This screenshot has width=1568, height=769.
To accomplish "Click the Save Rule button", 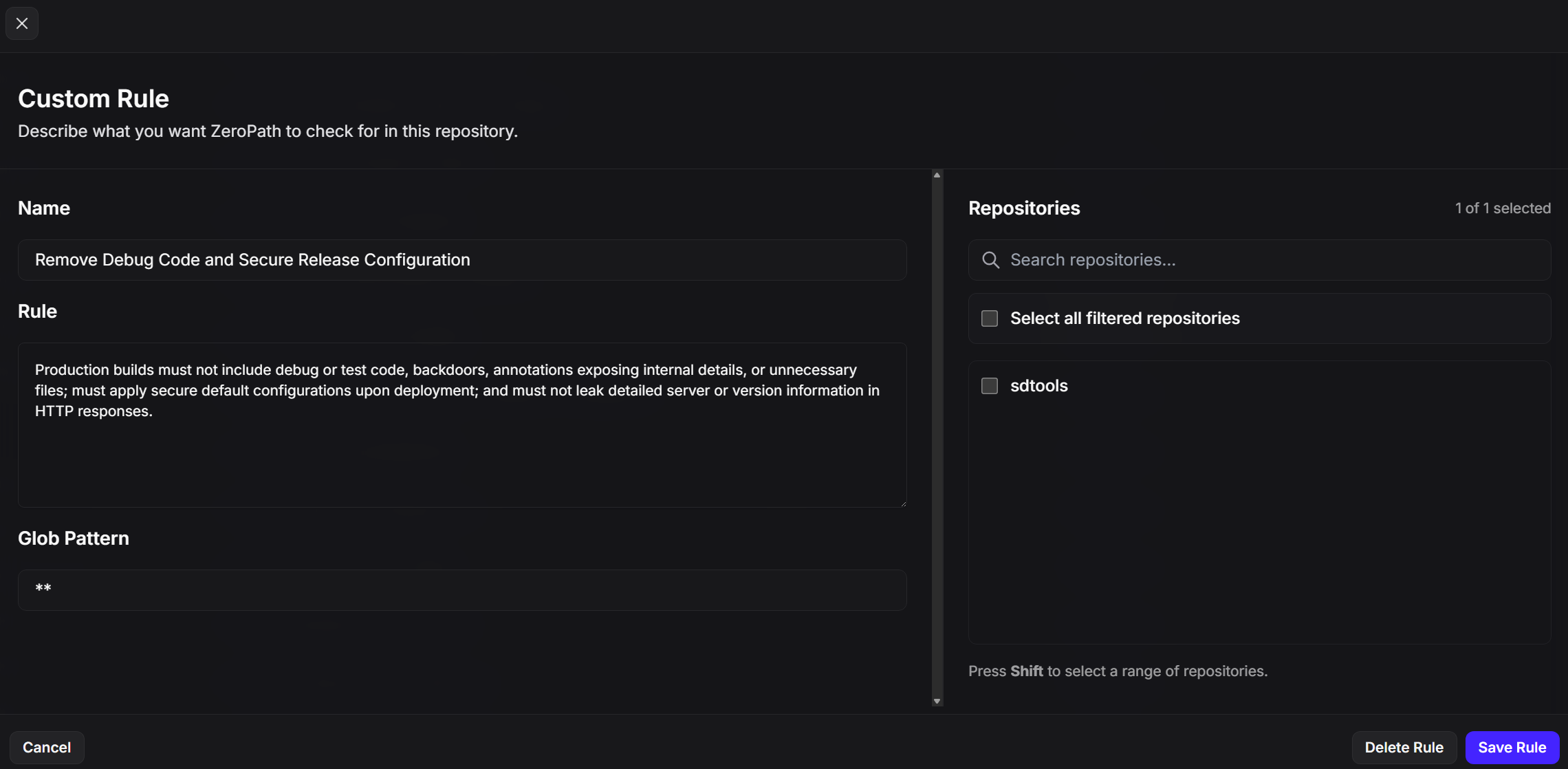I will (1512, 747).
